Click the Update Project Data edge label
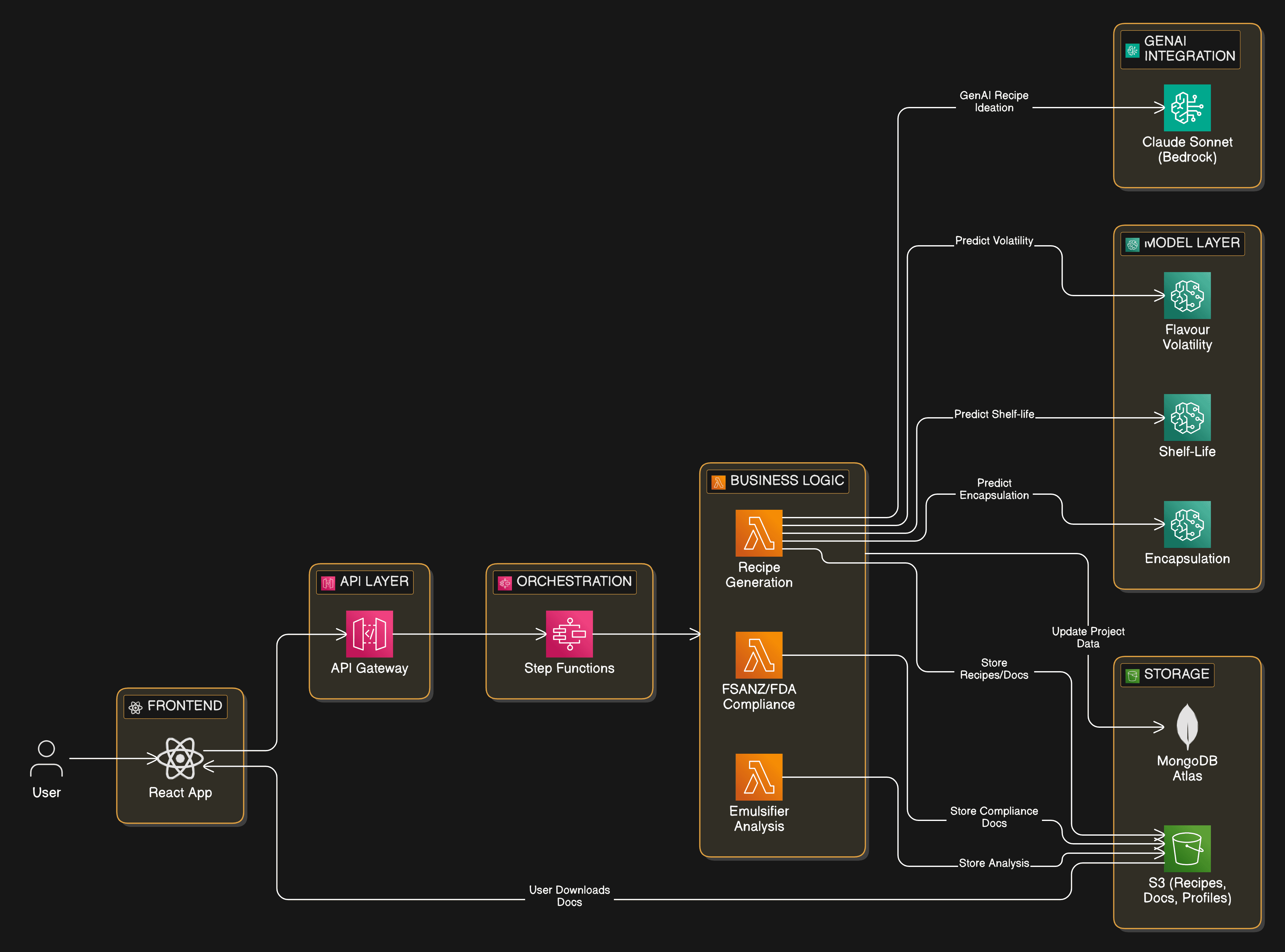The width and height of the screenshot is (1285, 952). (x=1088, y=637)
